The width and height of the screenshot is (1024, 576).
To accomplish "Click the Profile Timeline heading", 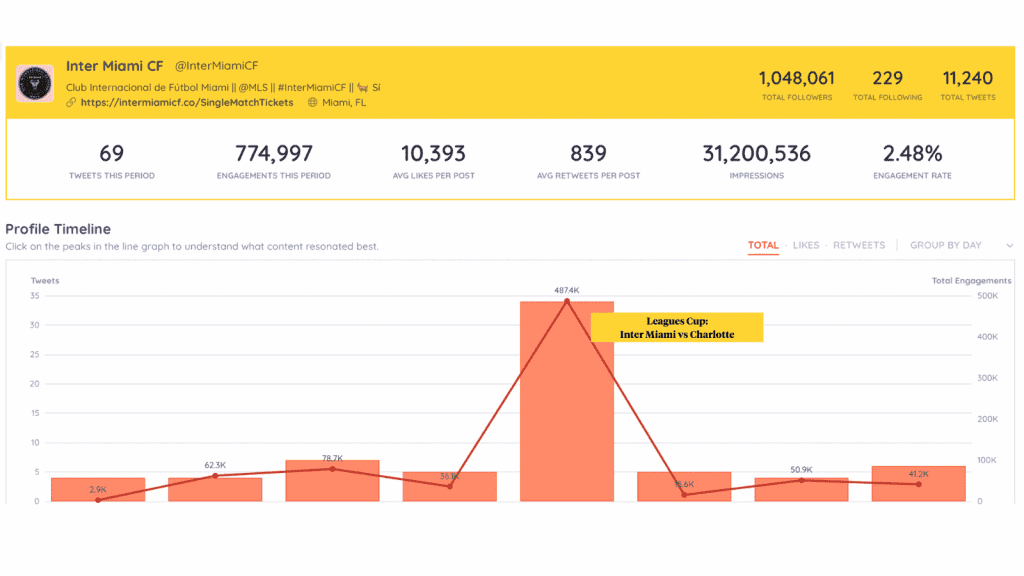I will 58,229.
